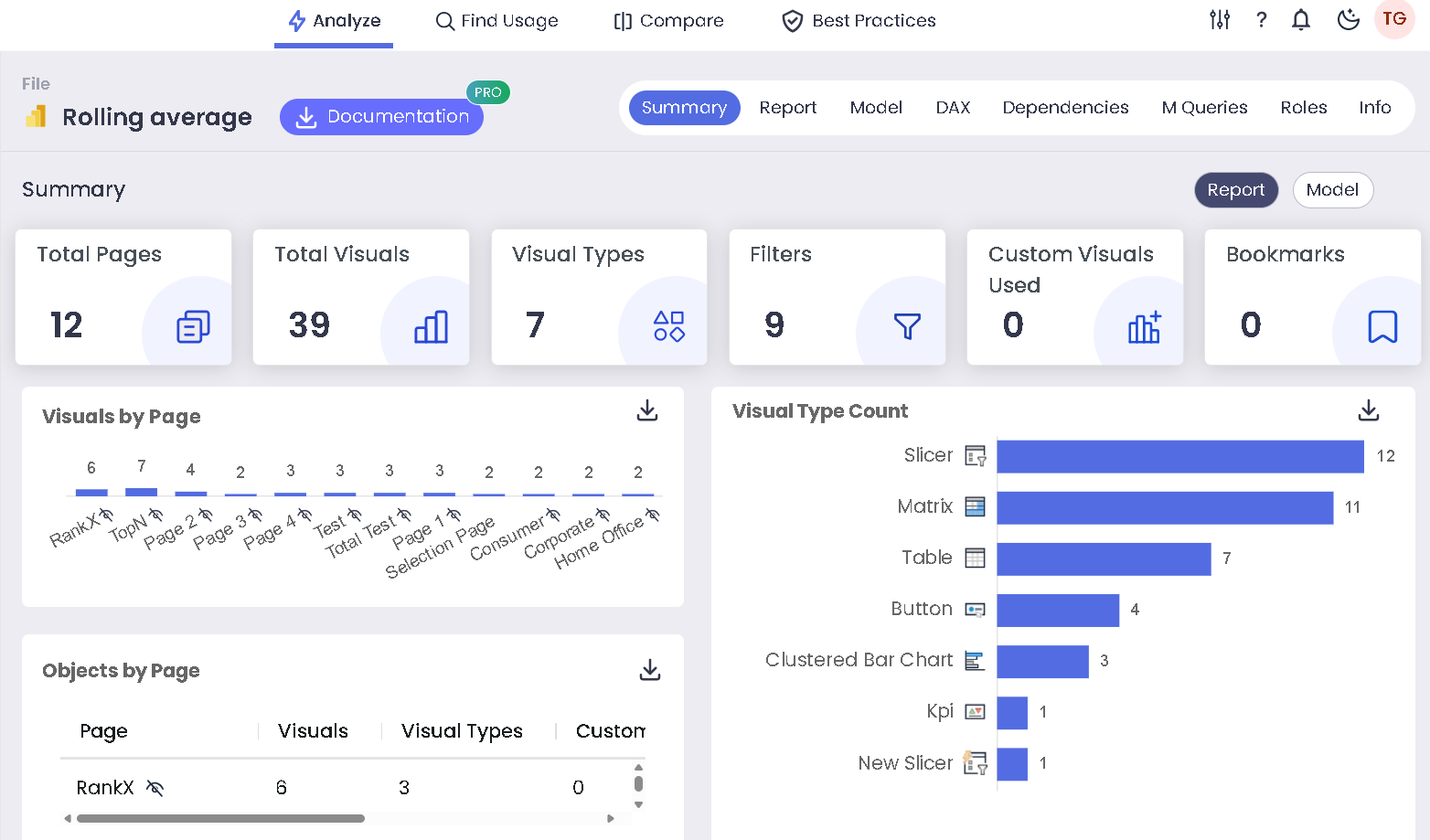The image size is (1430, 840).
Task: Switch summary view to Report
Action: (1235, 190)
